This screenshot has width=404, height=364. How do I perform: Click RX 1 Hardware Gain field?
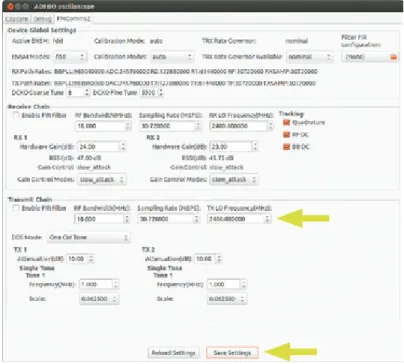click(102, 147)
